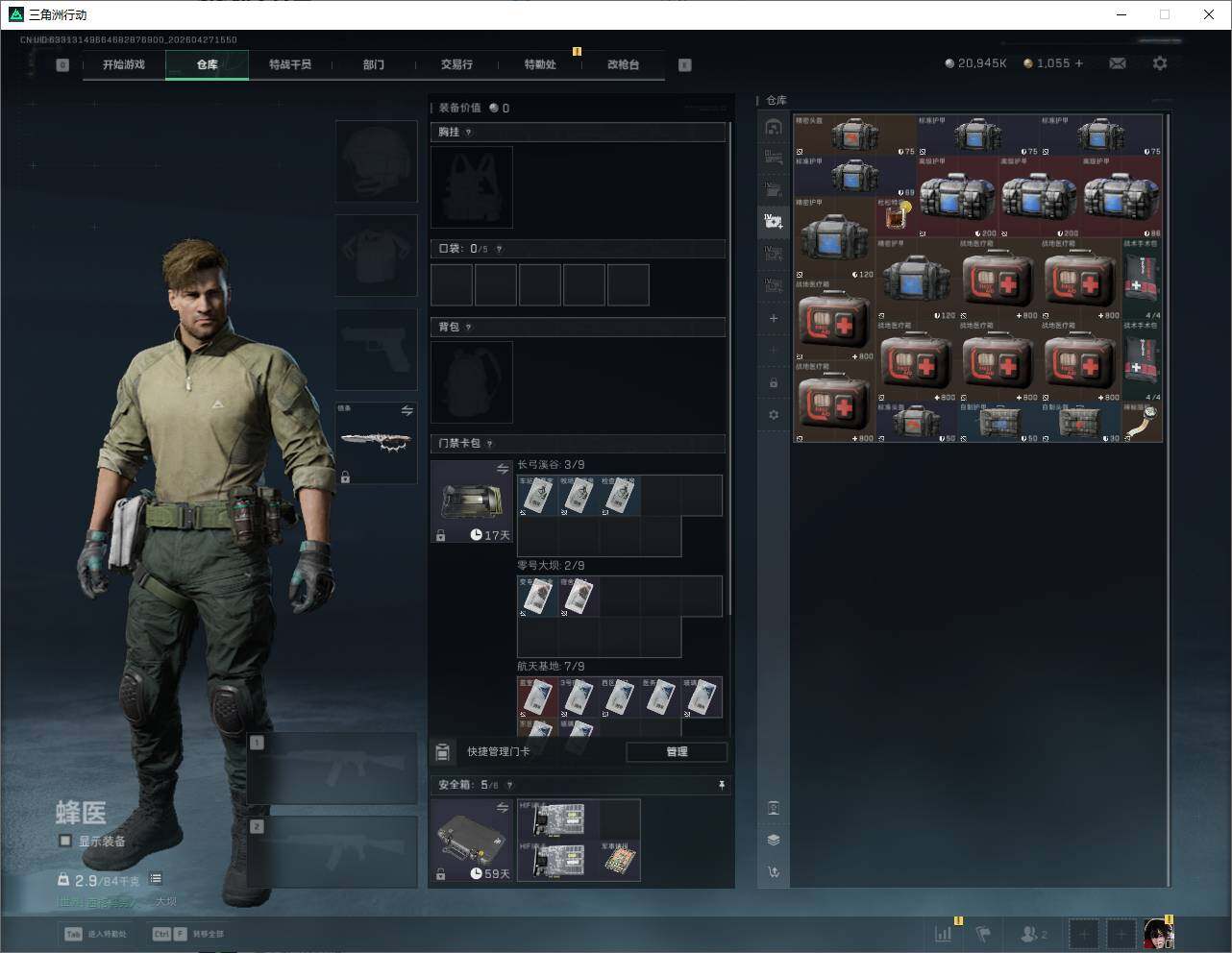Viewport: 1232px width, 953px height.
Task: Open the main warehouse page icon in the sidebar
Action: pos(774,127)
